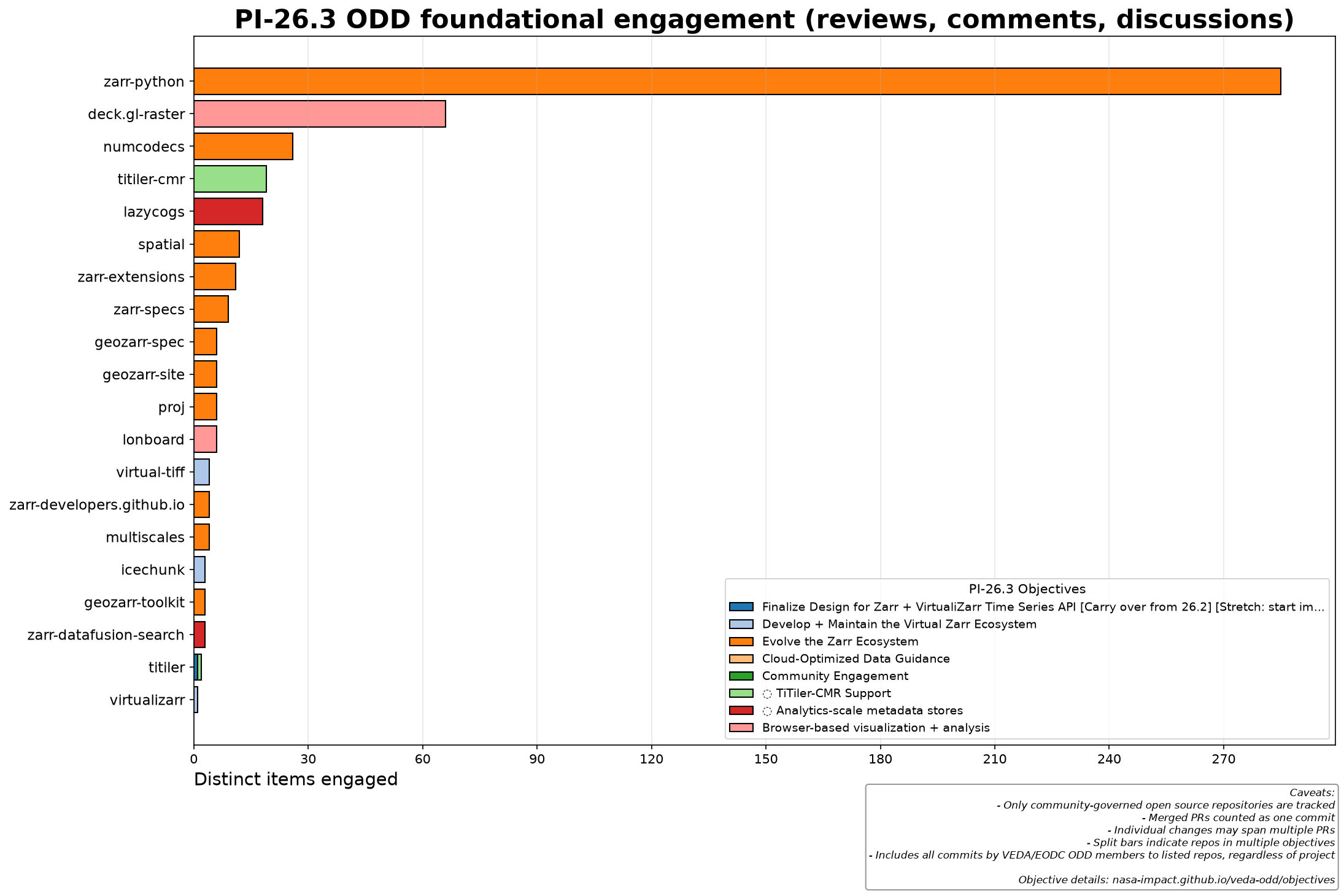Click red Analytics-scale metadata stores swatch

pyautogui.click(x=741, y=711)
